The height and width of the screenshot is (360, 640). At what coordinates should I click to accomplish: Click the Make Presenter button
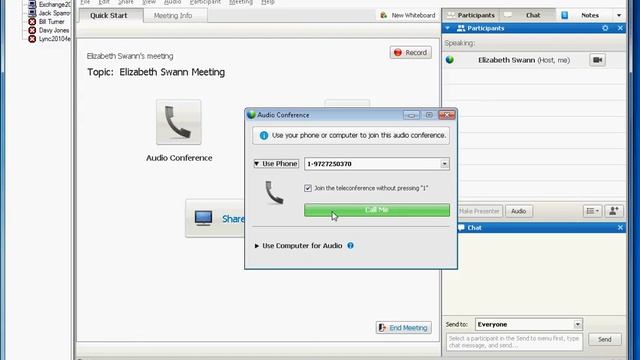[480, 211]
